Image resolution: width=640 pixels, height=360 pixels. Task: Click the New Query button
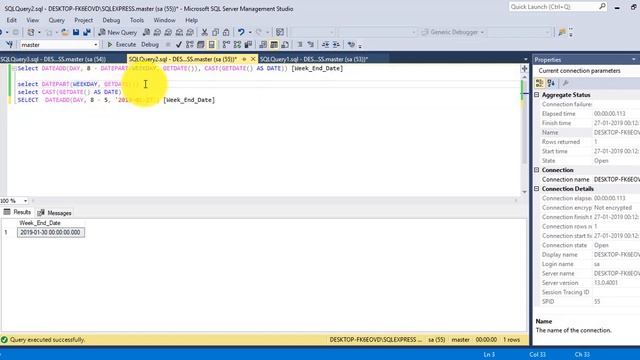pos(118,32)
